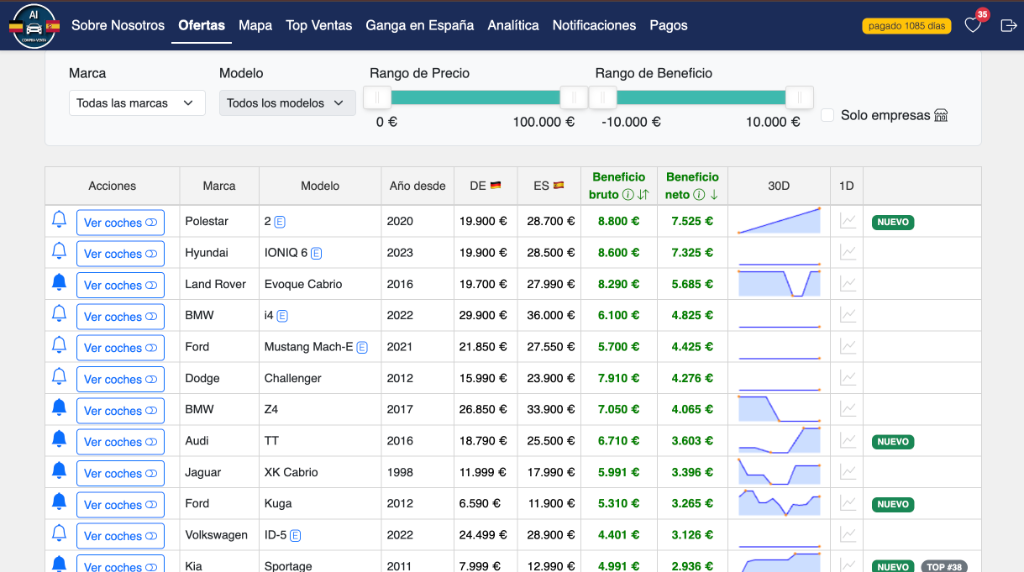Sort by Beneficio neto arrow icon

(x=714, y=194)
